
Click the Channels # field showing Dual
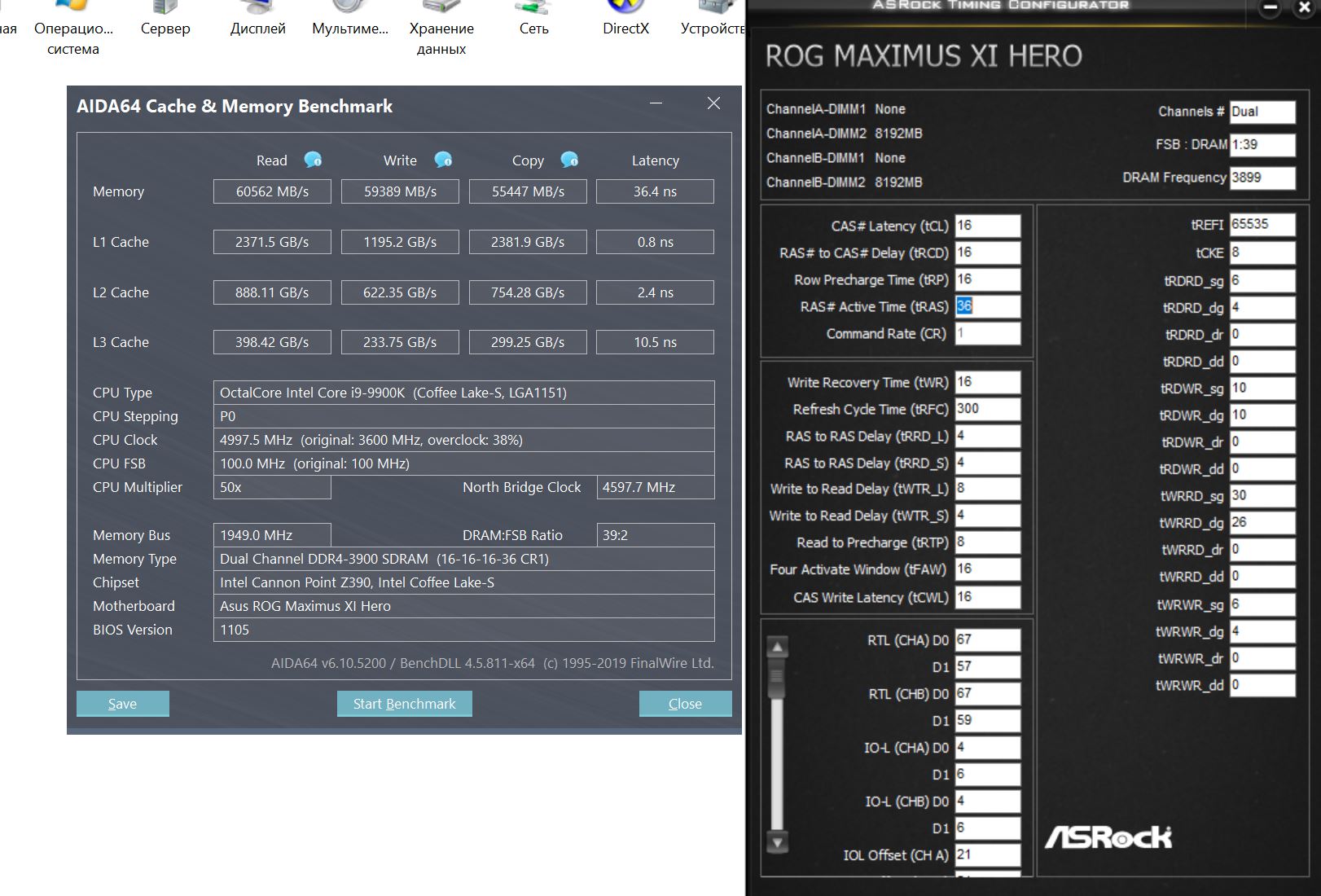1262,112
